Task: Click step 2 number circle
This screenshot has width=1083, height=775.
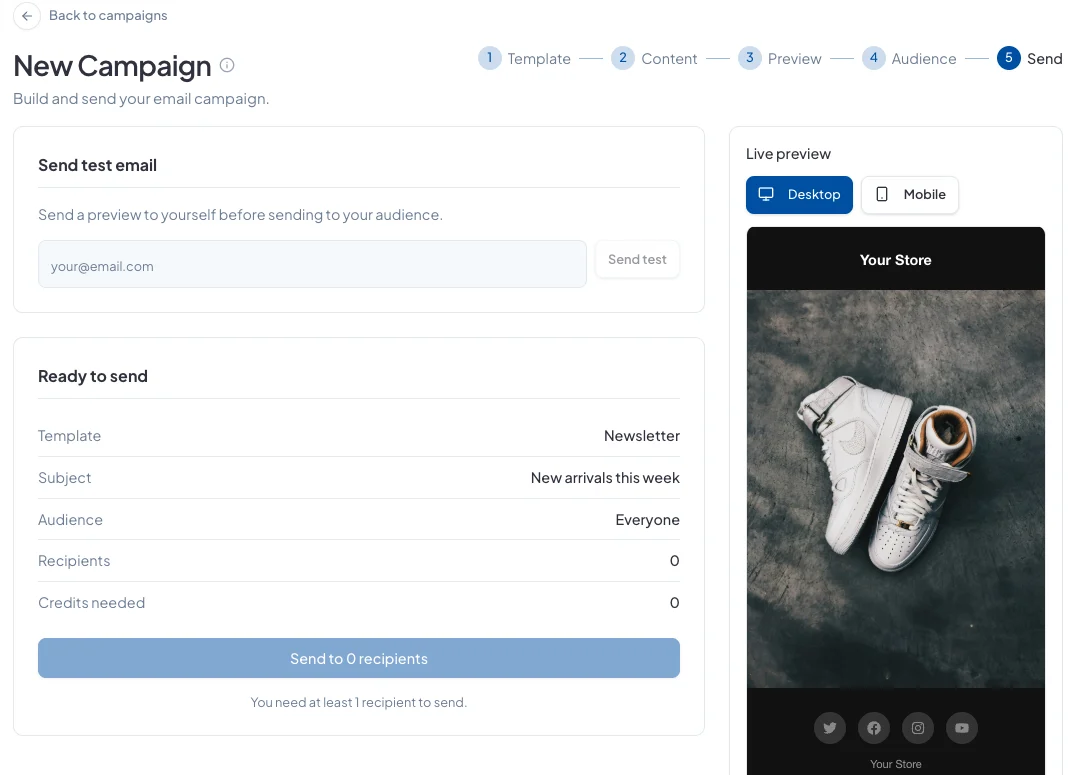Action: coord(622,58)
